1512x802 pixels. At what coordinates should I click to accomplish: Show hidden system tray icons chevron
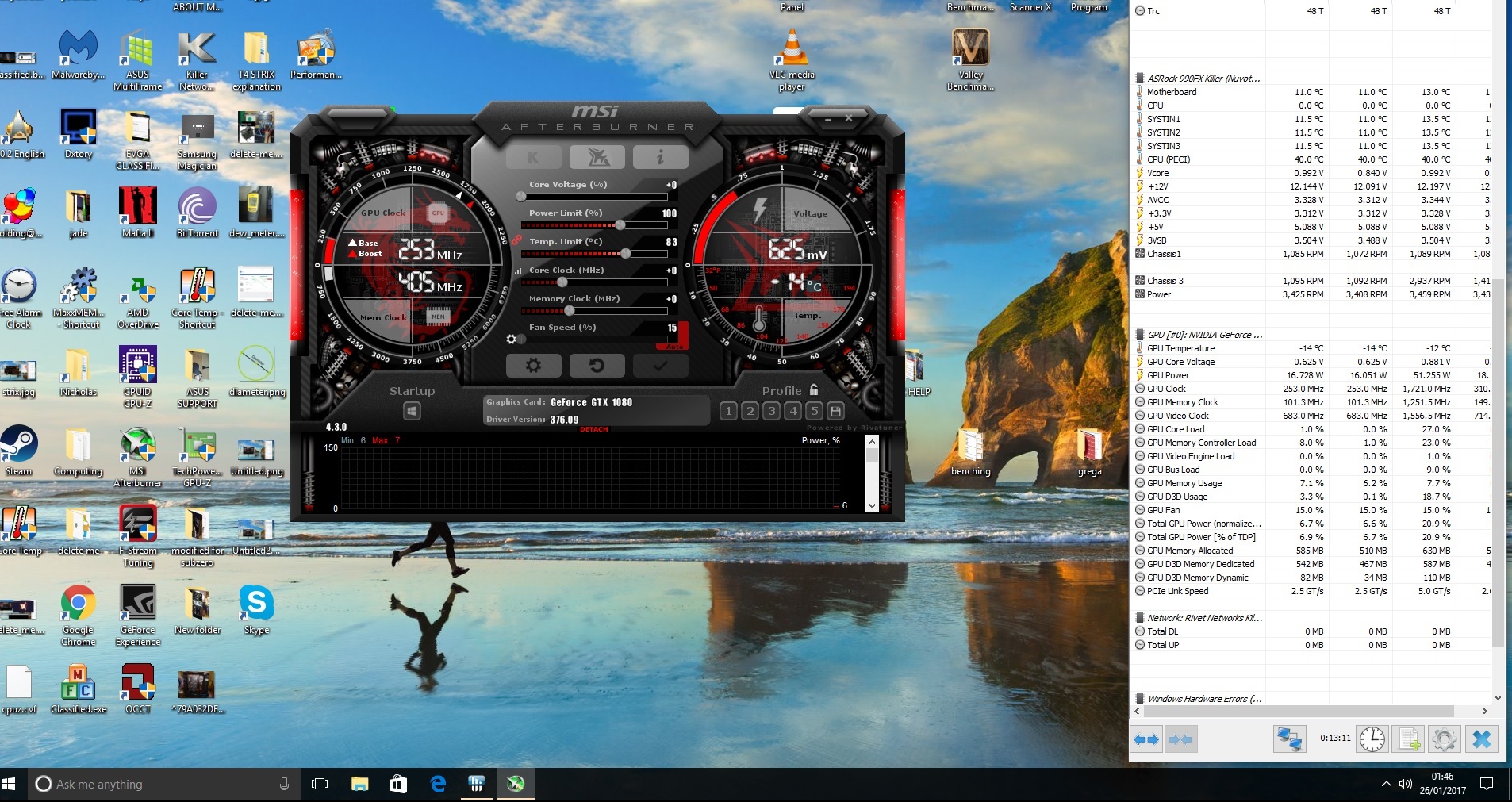click(1386, 785)
